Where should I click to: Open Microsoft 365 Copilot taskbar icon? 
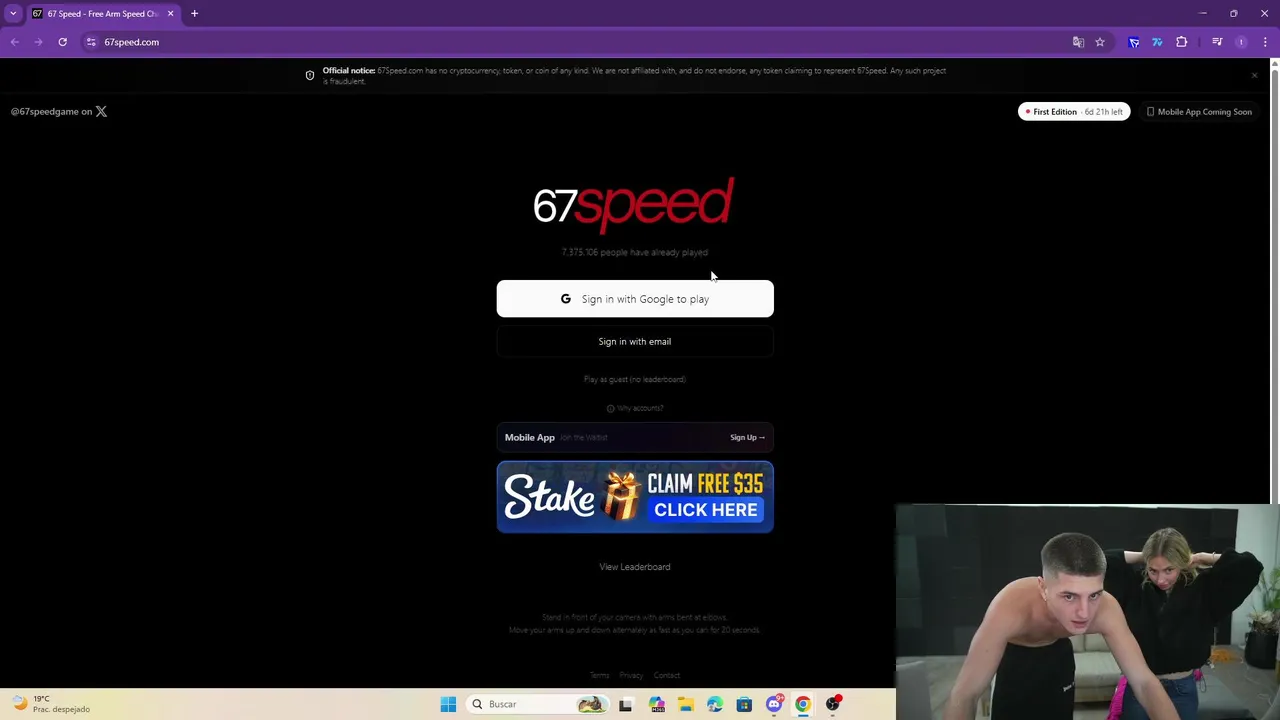pos(656,704)
